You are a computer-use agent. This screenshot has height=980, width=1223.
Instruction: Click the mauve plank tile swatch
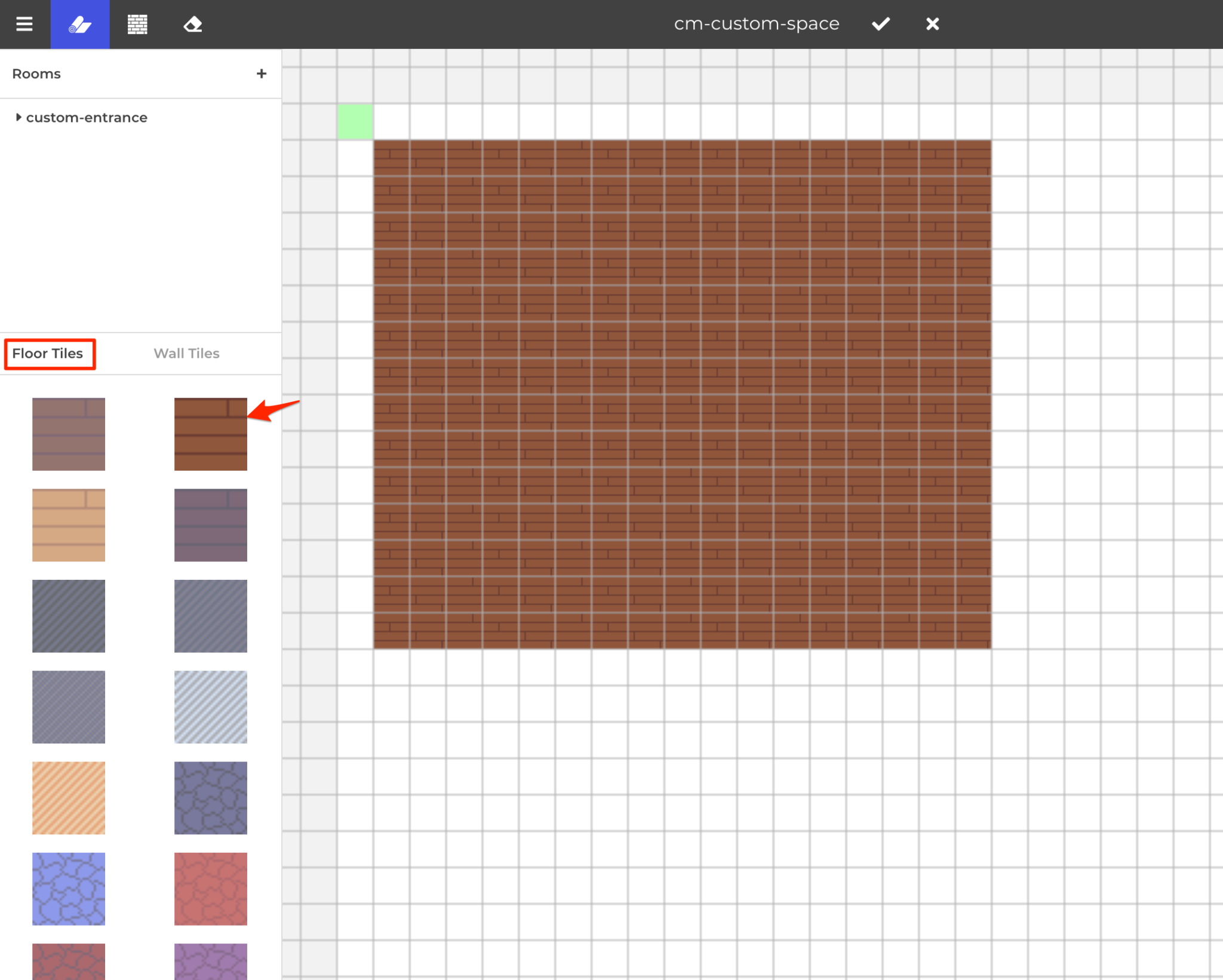[x=69, y=434]
